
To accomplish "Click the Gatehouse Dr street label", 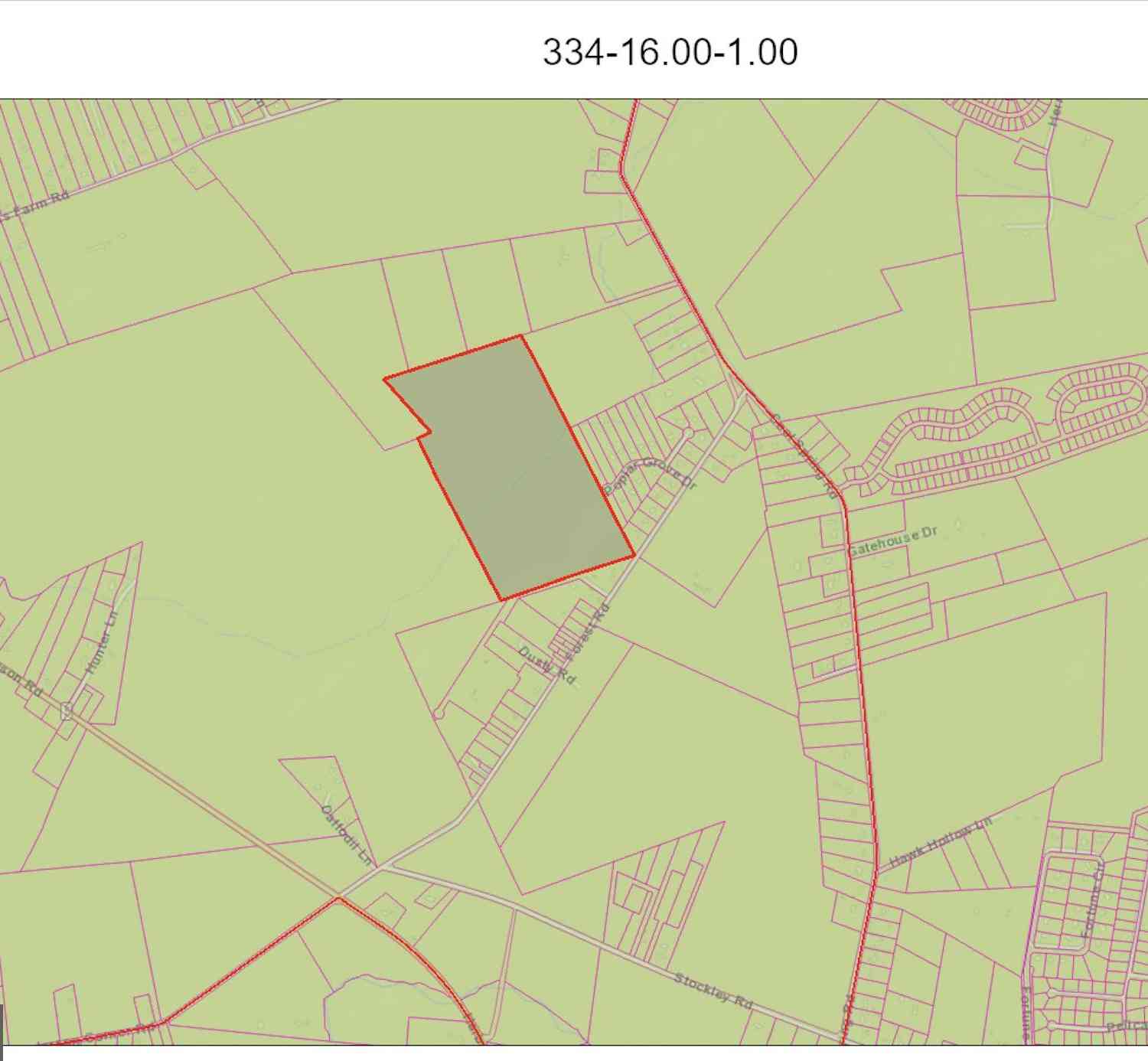I will (x=892, y=540).
